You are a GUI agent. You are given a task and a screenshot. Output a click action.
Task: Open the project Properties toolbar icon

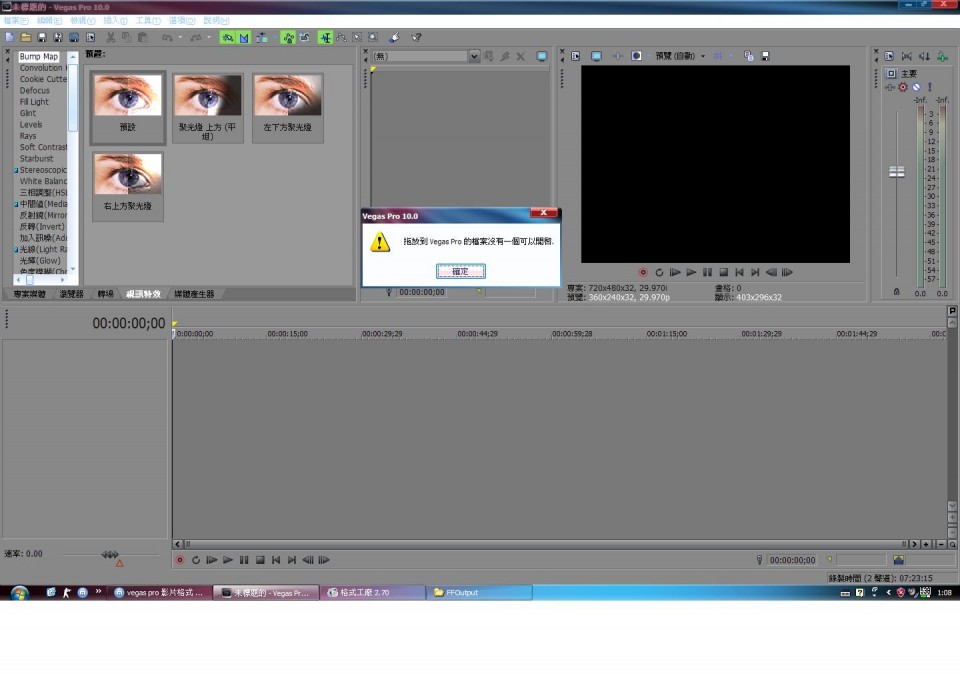(90, 37)
